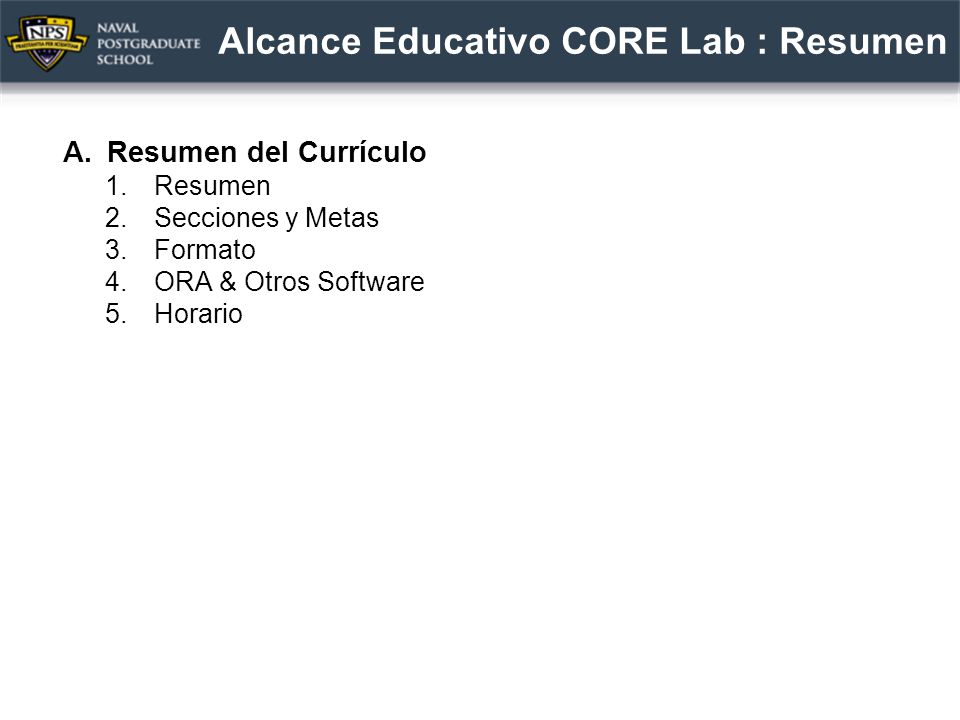Open the Secciones y Metas item

coord(266,218)
